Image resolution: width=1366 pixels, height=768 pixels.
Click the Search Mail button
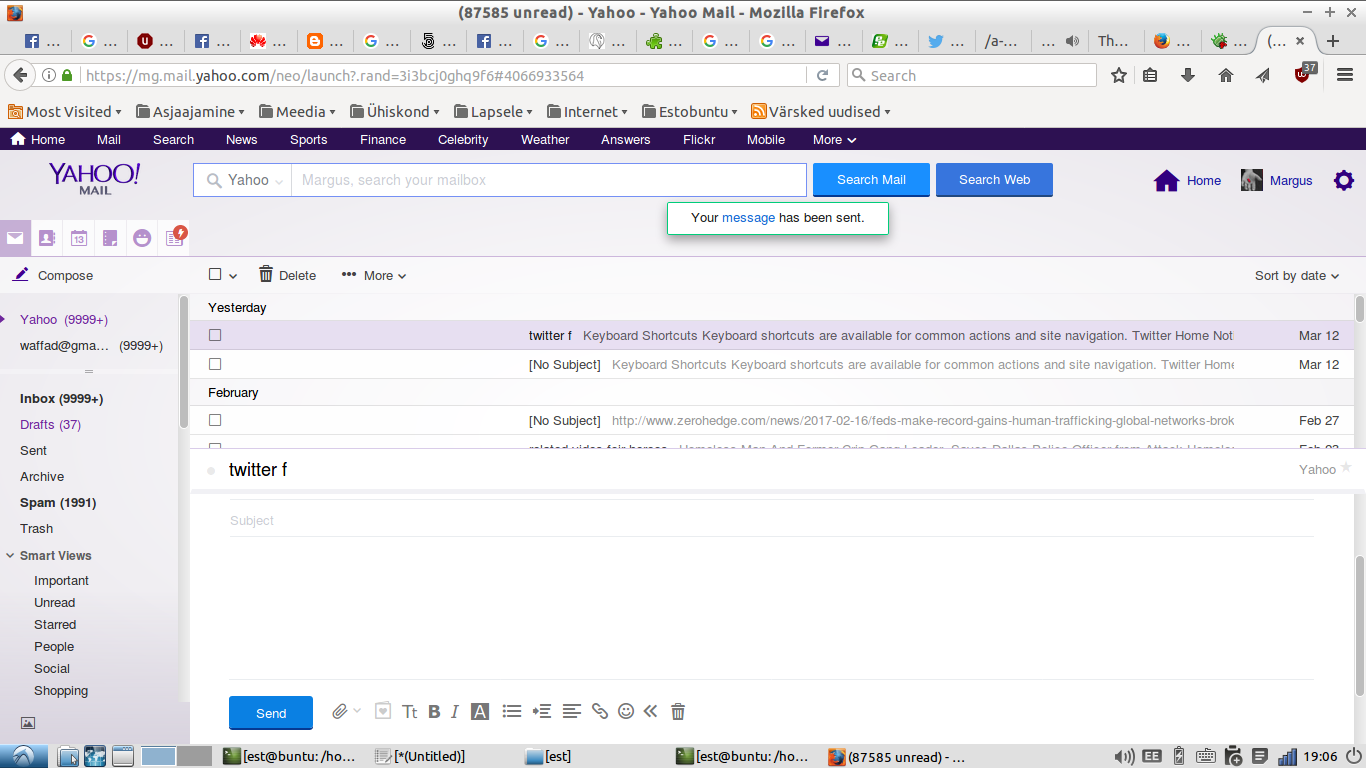click(x=871, y=180)
